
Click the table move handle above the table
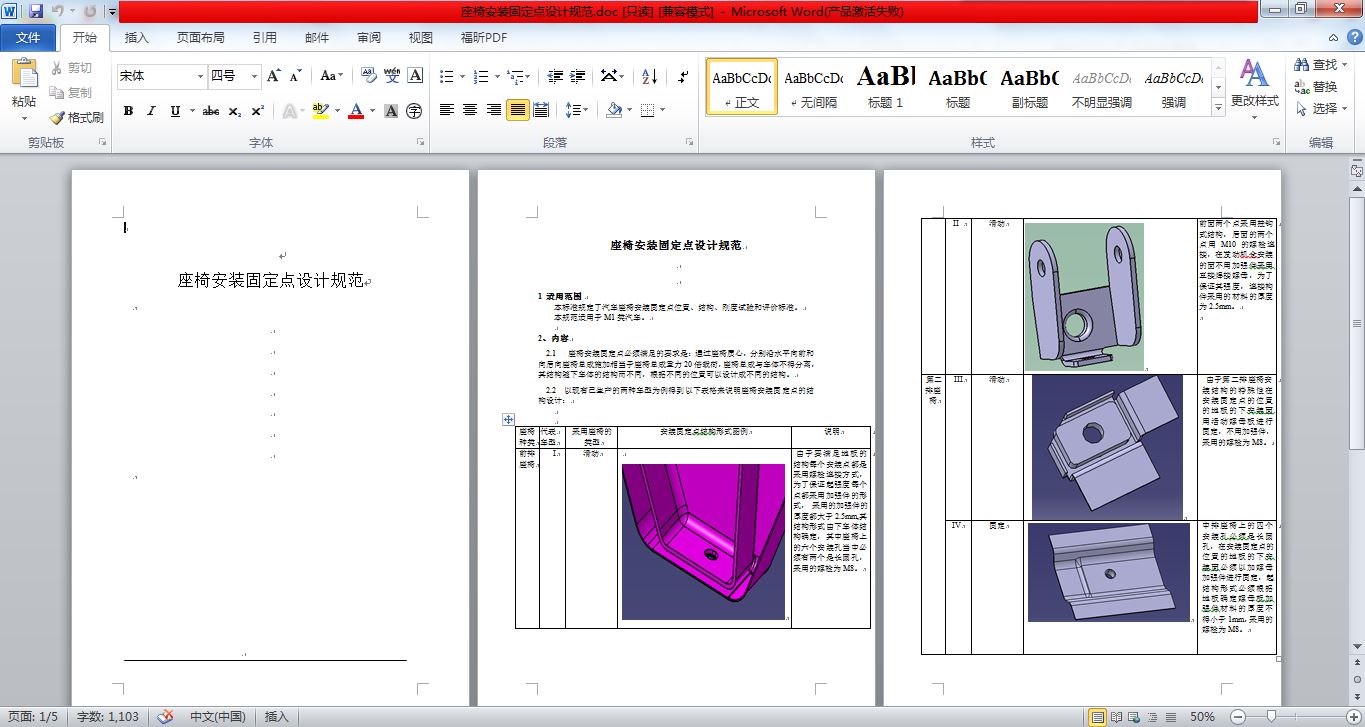point(508,419)
